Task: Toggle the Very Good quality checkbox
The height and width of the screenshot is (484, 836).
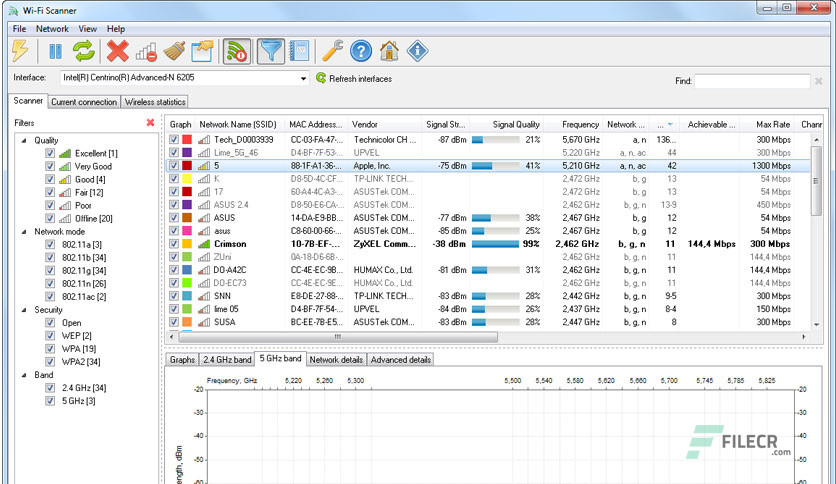Action: pos(50,166)
